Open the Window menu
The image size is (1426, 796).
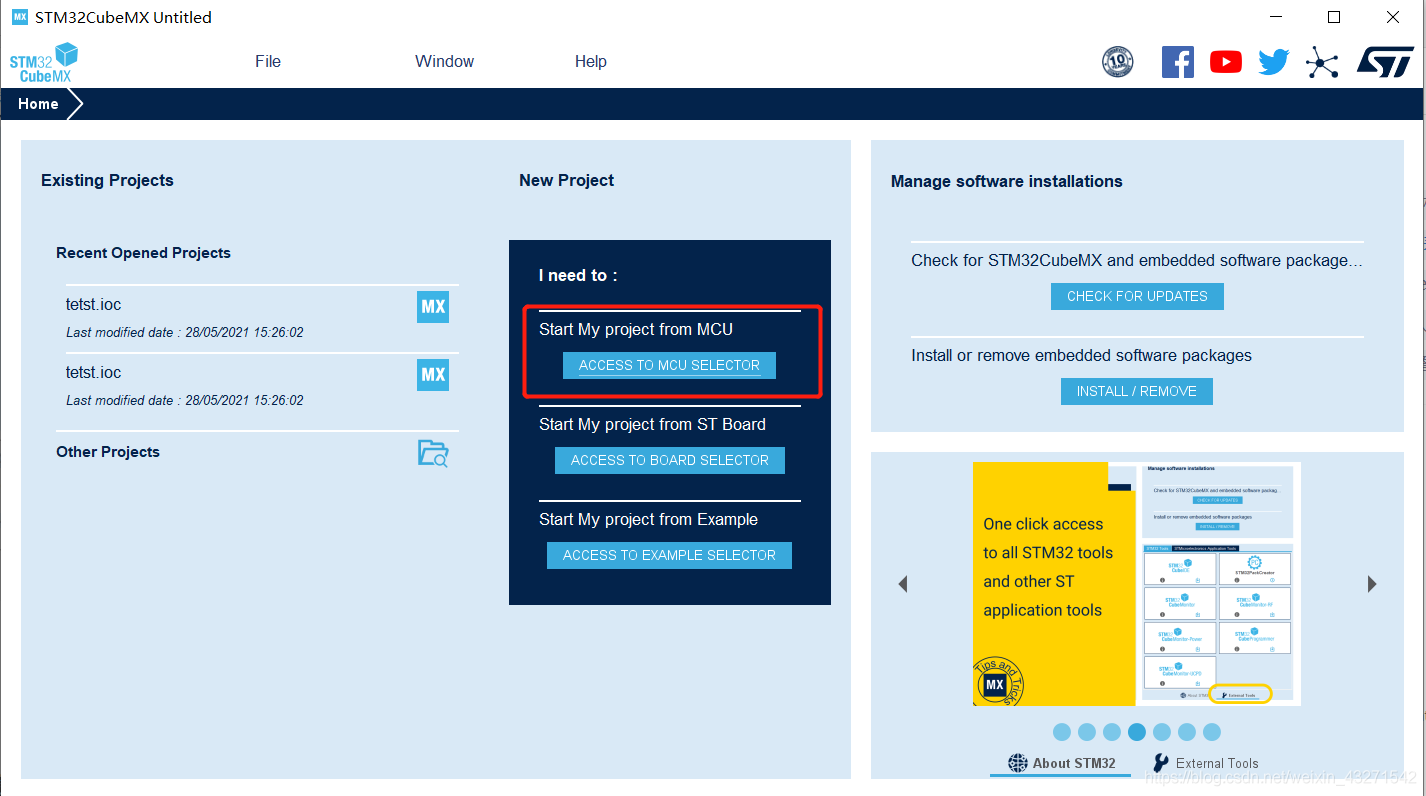[444, 61]
